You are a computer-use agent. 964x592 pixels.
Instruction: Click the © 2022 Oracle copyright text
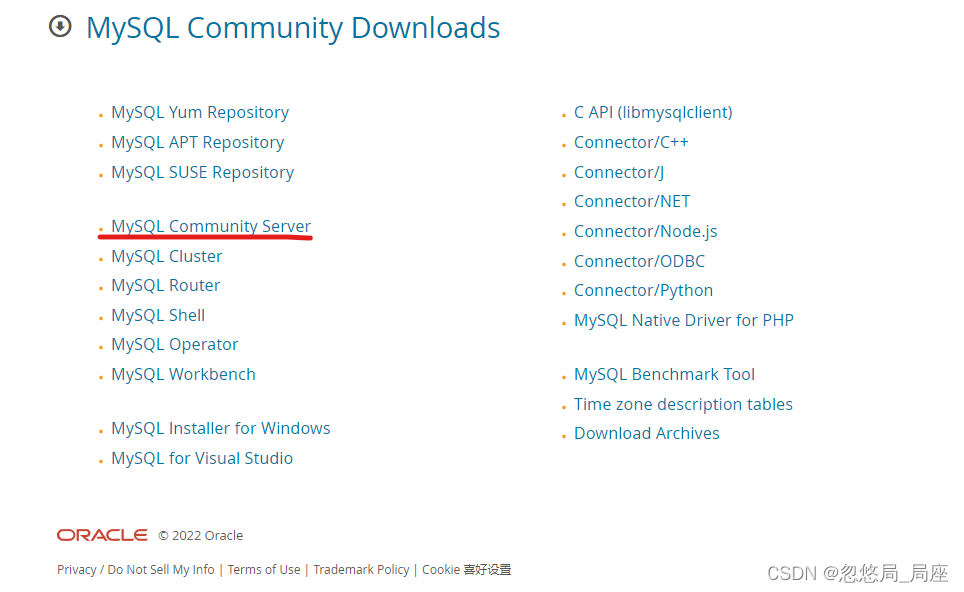point(200,536)
